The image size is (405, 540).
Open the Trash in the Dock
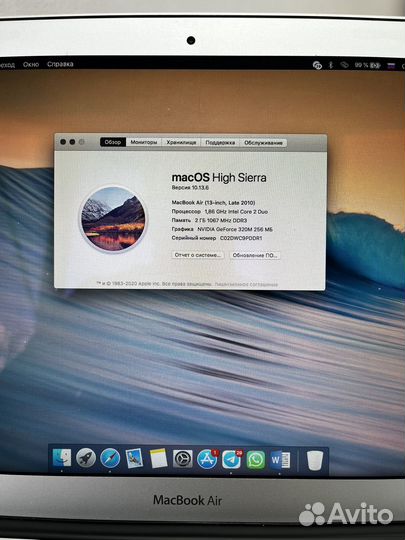pyautogui.click(x=315, y=460)
